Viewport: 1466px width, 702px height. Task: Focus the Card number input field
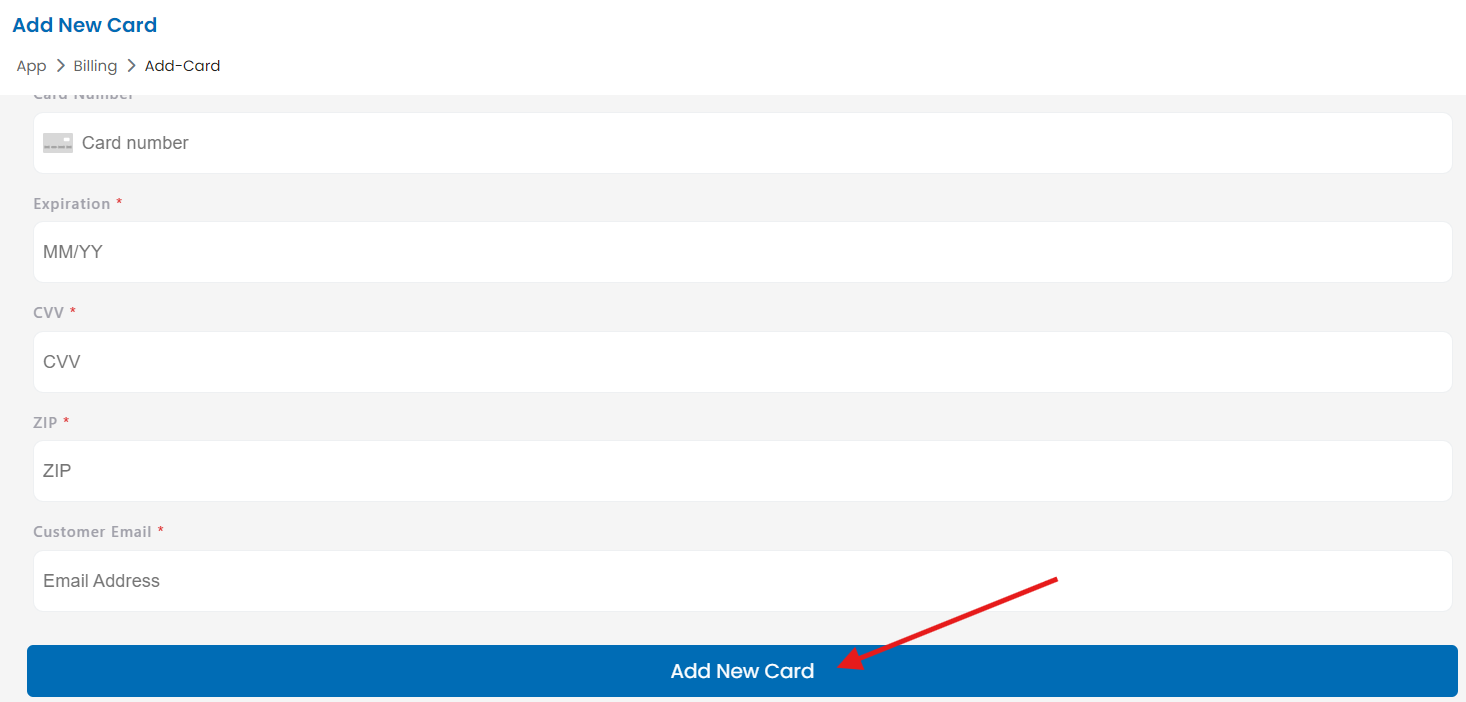click(x=742, y=143)
